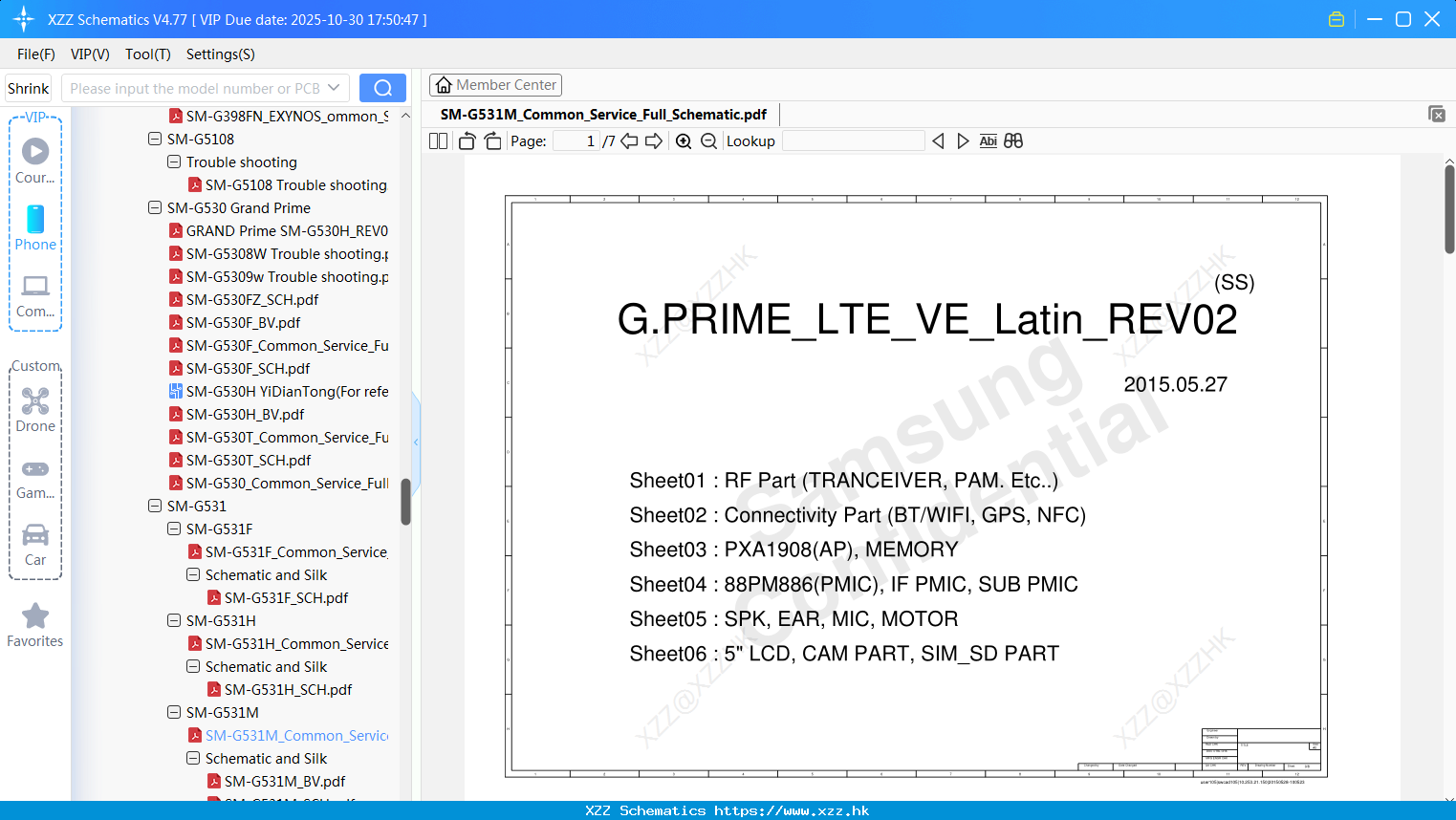Collapse the SM-G531H node
The image size is (1456, 820).
(174, 620)
